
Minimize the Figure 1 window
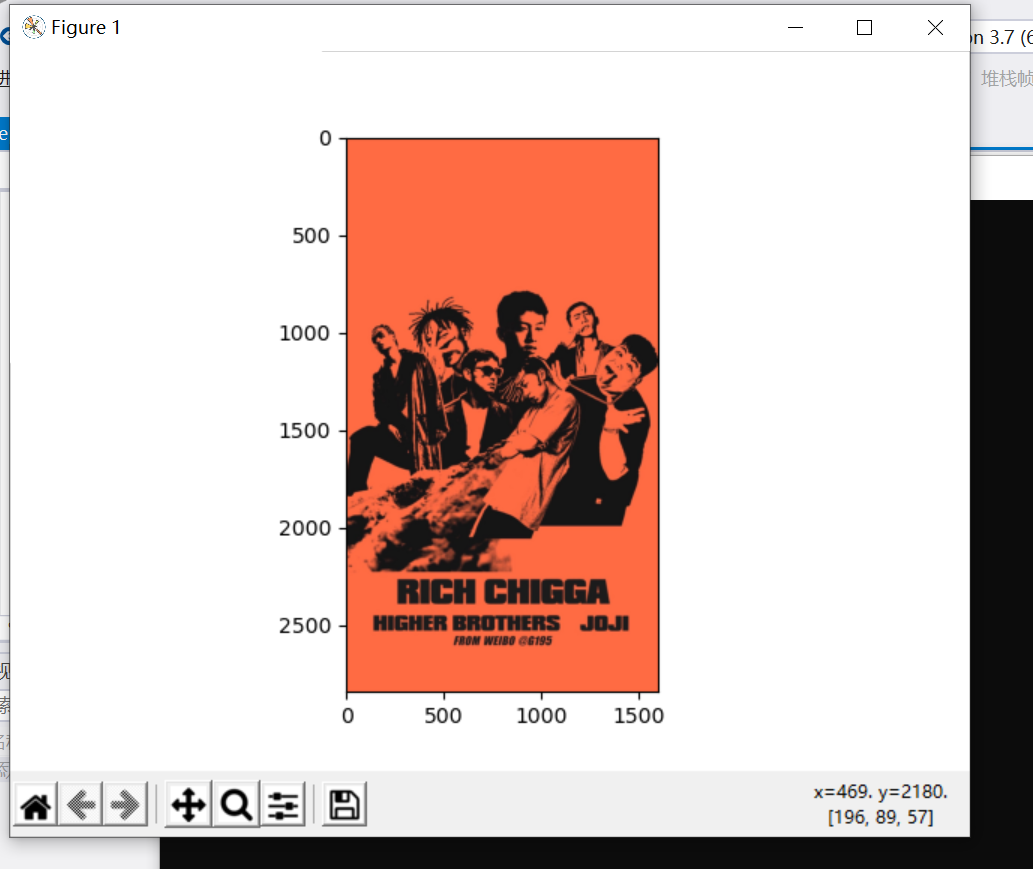(x=795, y=28)
